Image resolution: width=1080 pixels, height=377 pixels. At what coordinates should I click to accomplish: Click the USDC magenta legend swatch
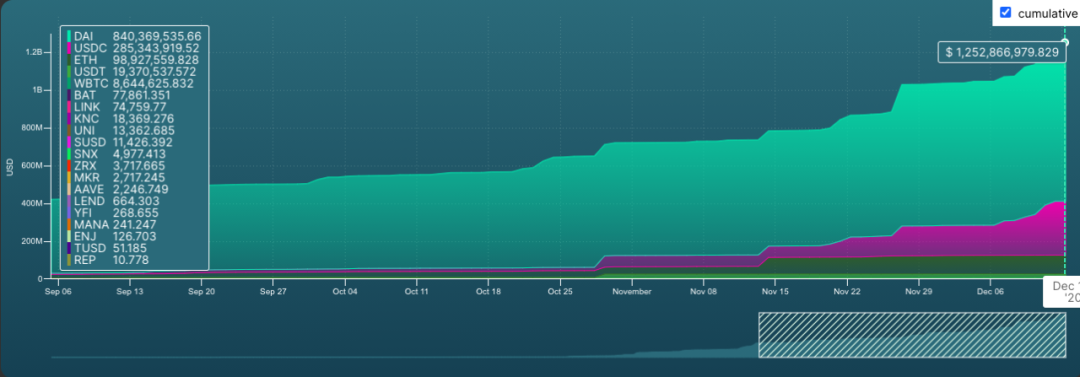coord(69,48)
